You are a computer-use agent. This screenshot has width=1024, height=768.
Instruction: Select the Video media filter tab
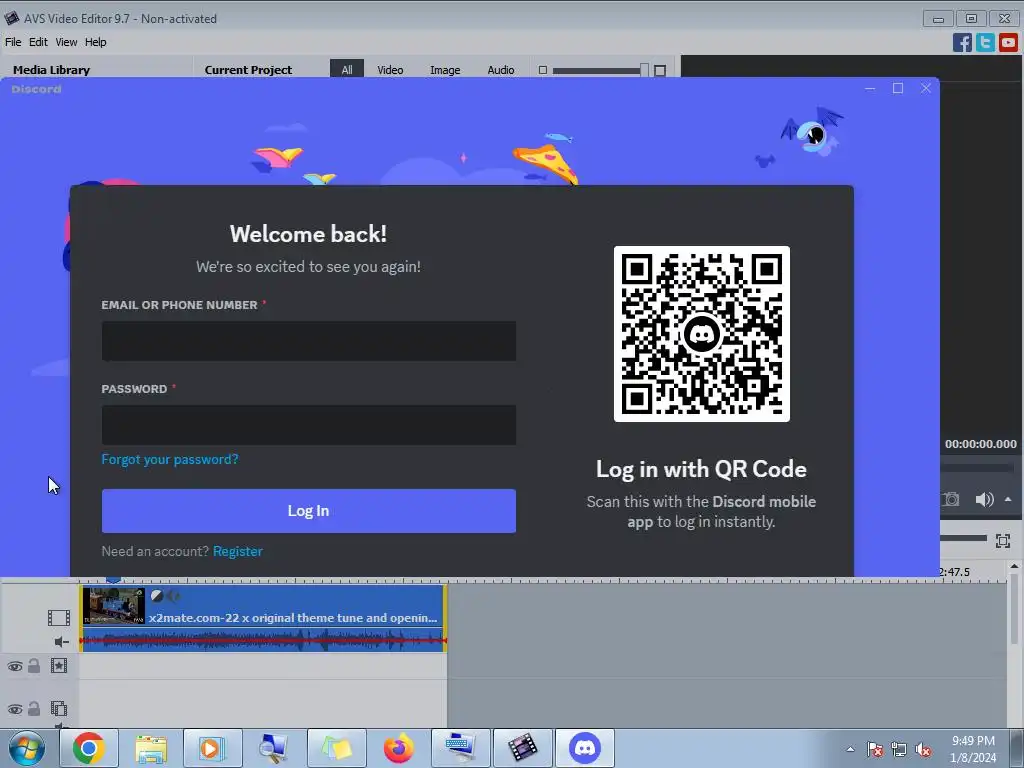390,69
